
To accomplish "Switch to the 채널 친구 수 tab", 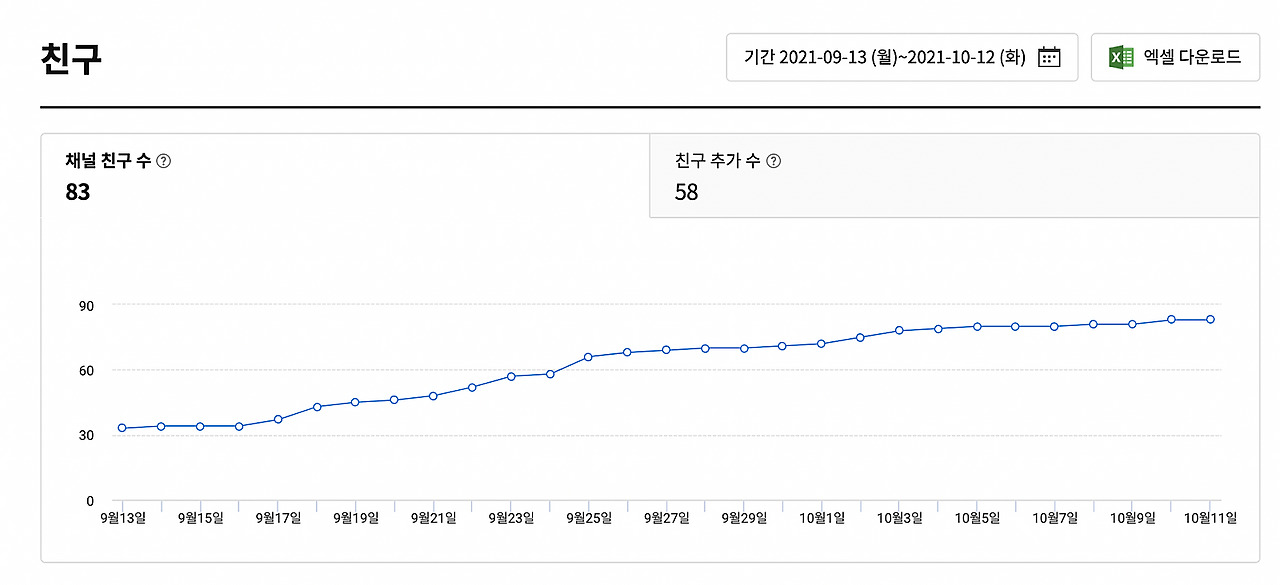I will pyautogui.click(x=345, y=175).
